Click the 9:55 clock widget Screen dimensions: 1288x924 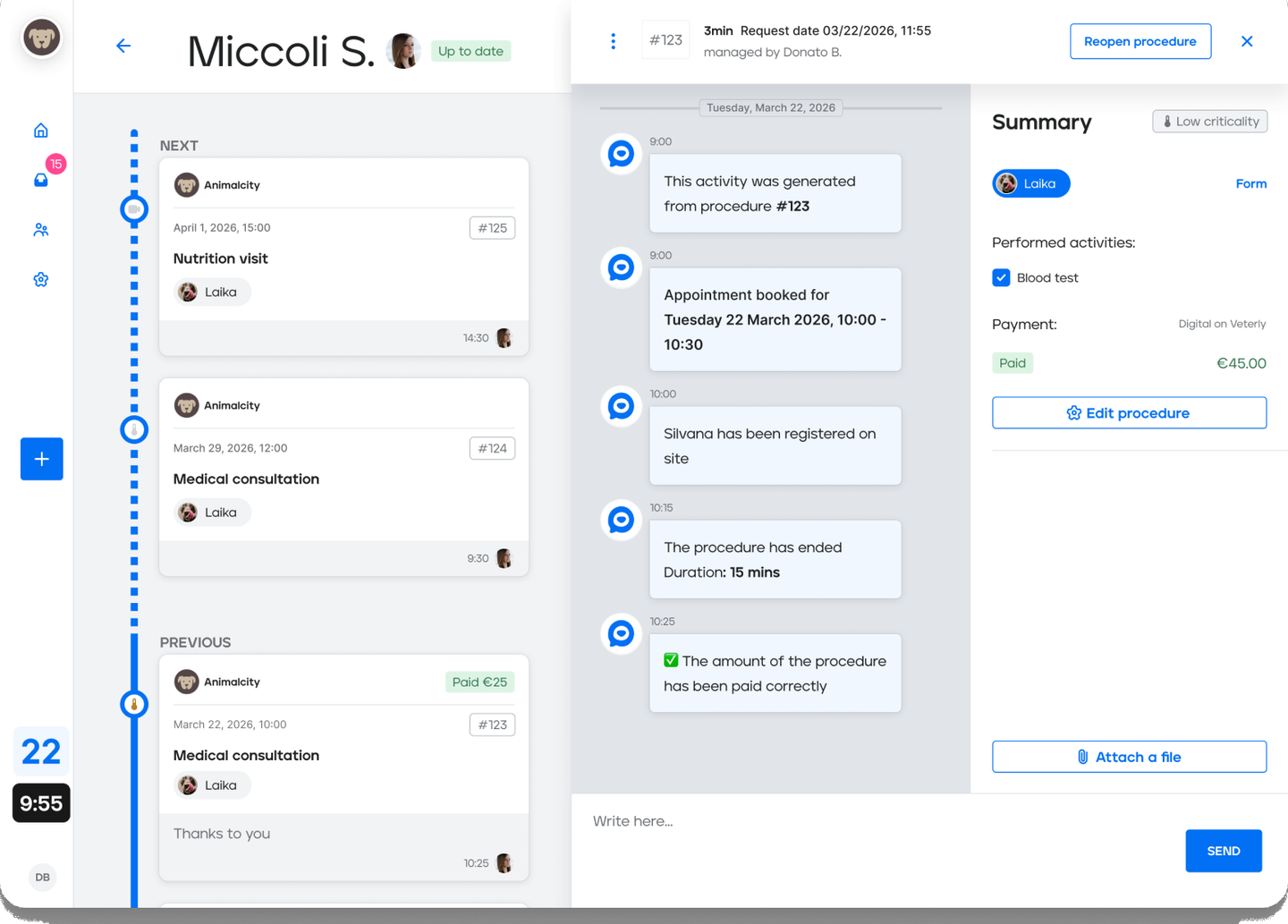pyautogui.click(x=41, y=803)
